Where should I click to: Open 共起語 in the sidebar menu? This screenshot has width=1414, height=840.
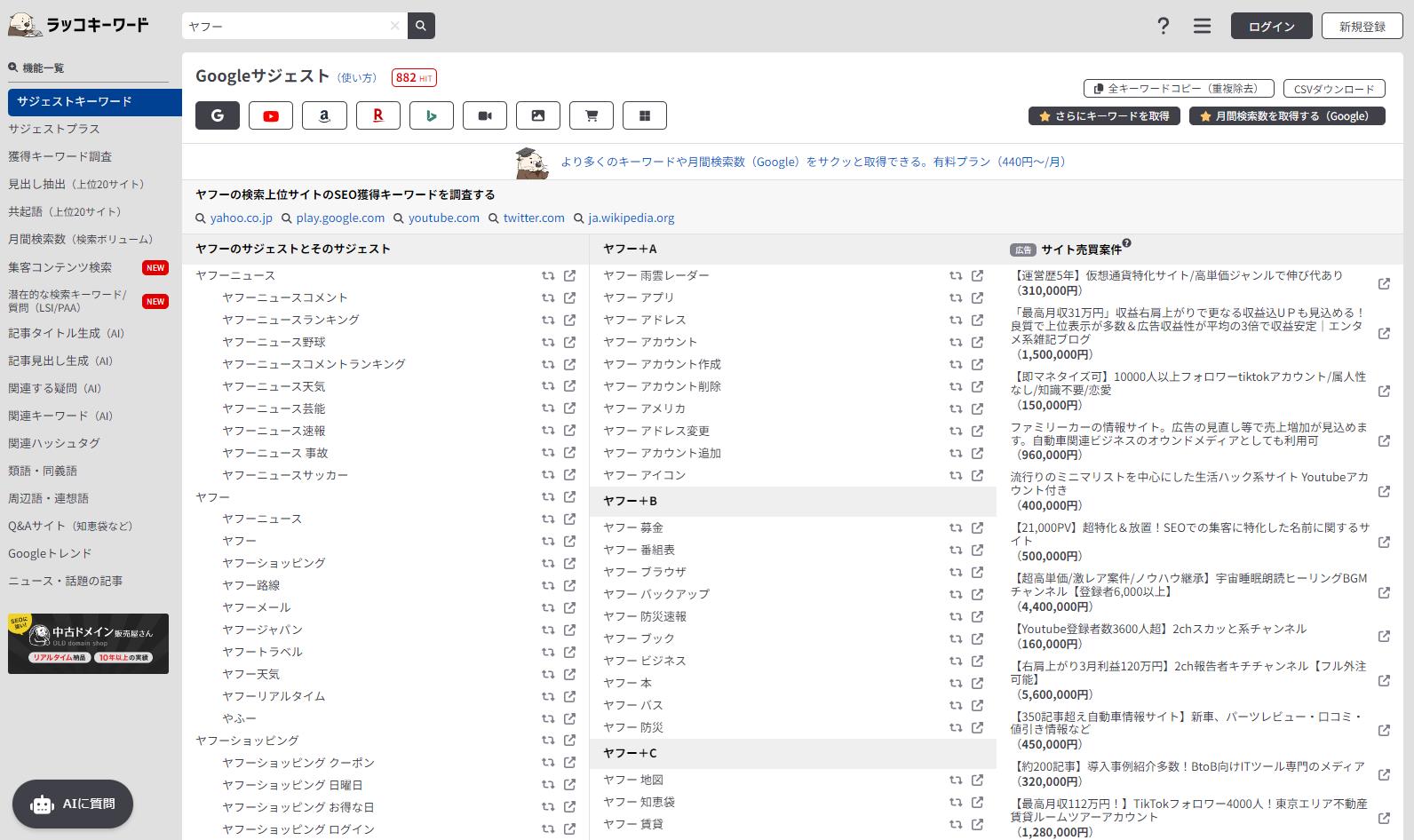pos(65,211)
